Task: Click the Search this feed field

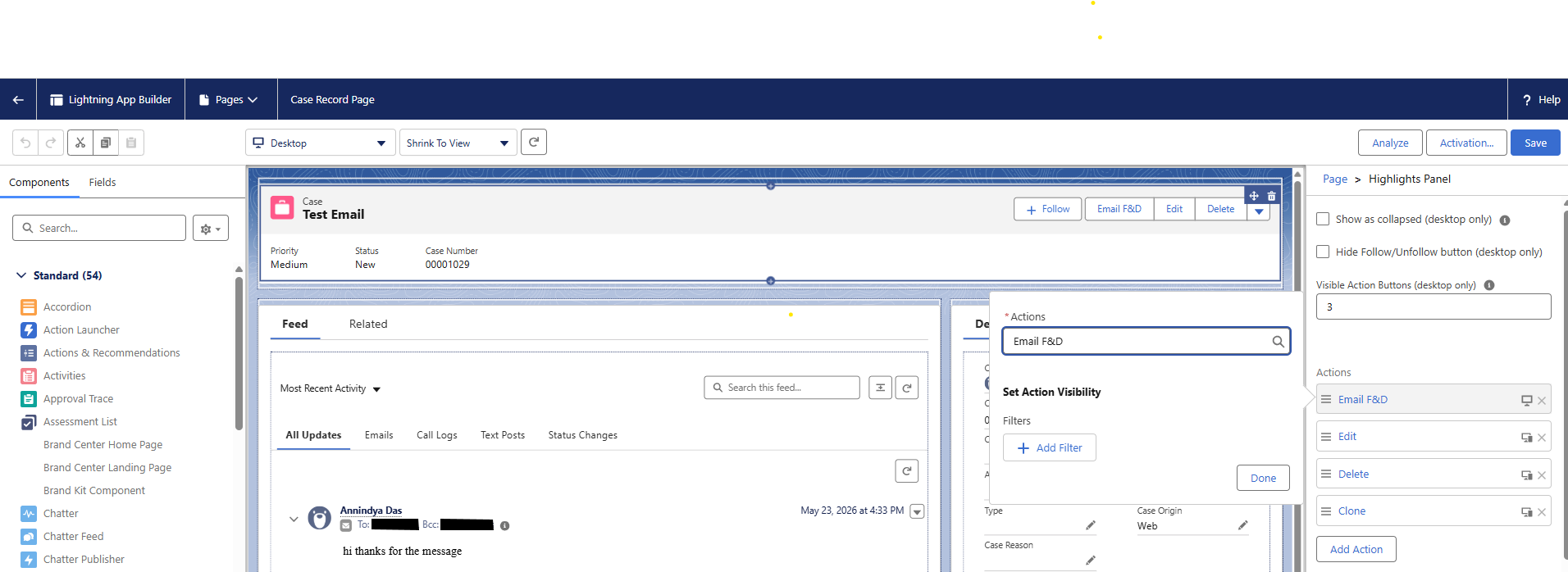Action: click(782, 388)
